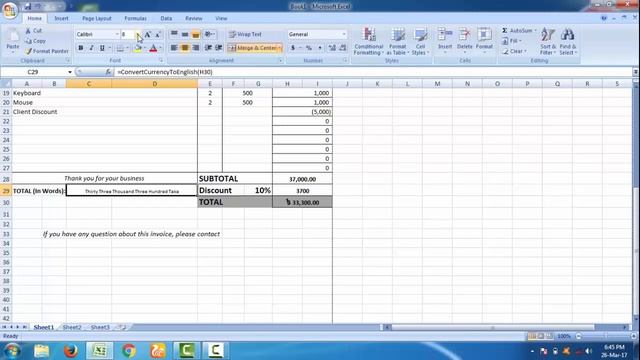Decrease cell indent

[x=208, y=48]
